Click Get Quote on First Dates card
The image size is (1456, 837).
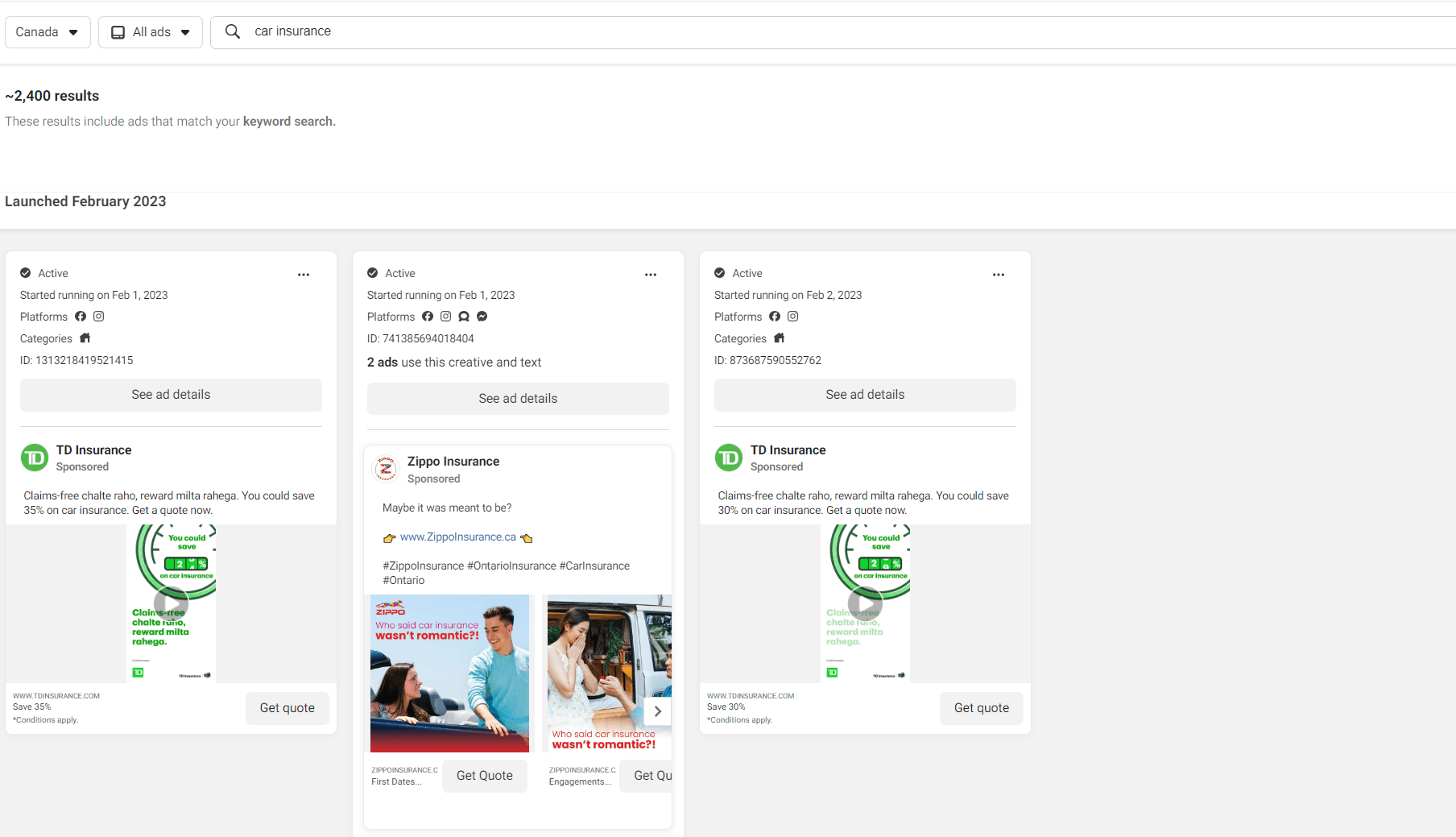click(485, 776)
